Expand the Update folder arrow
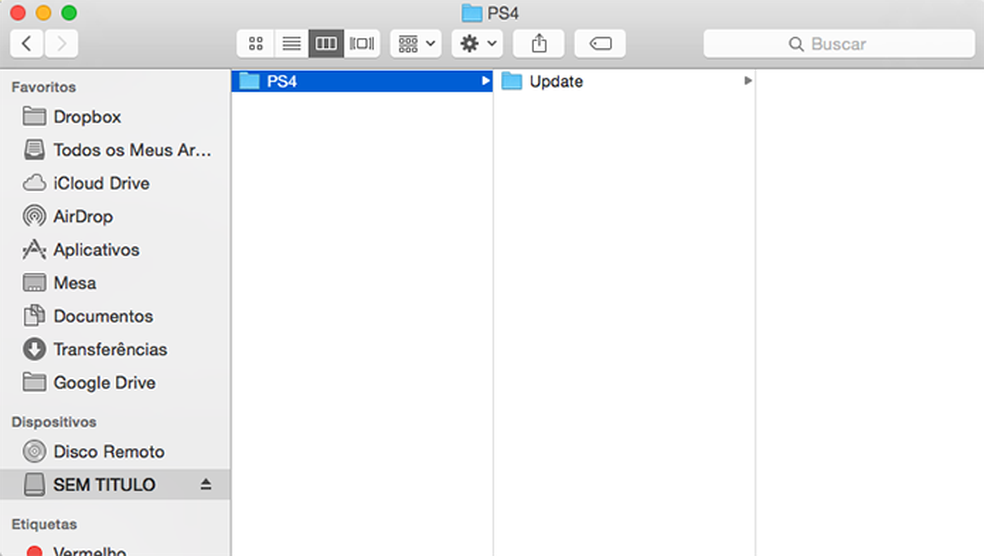The height and width of the screenshot is (556, 984). tap(747, 80)
